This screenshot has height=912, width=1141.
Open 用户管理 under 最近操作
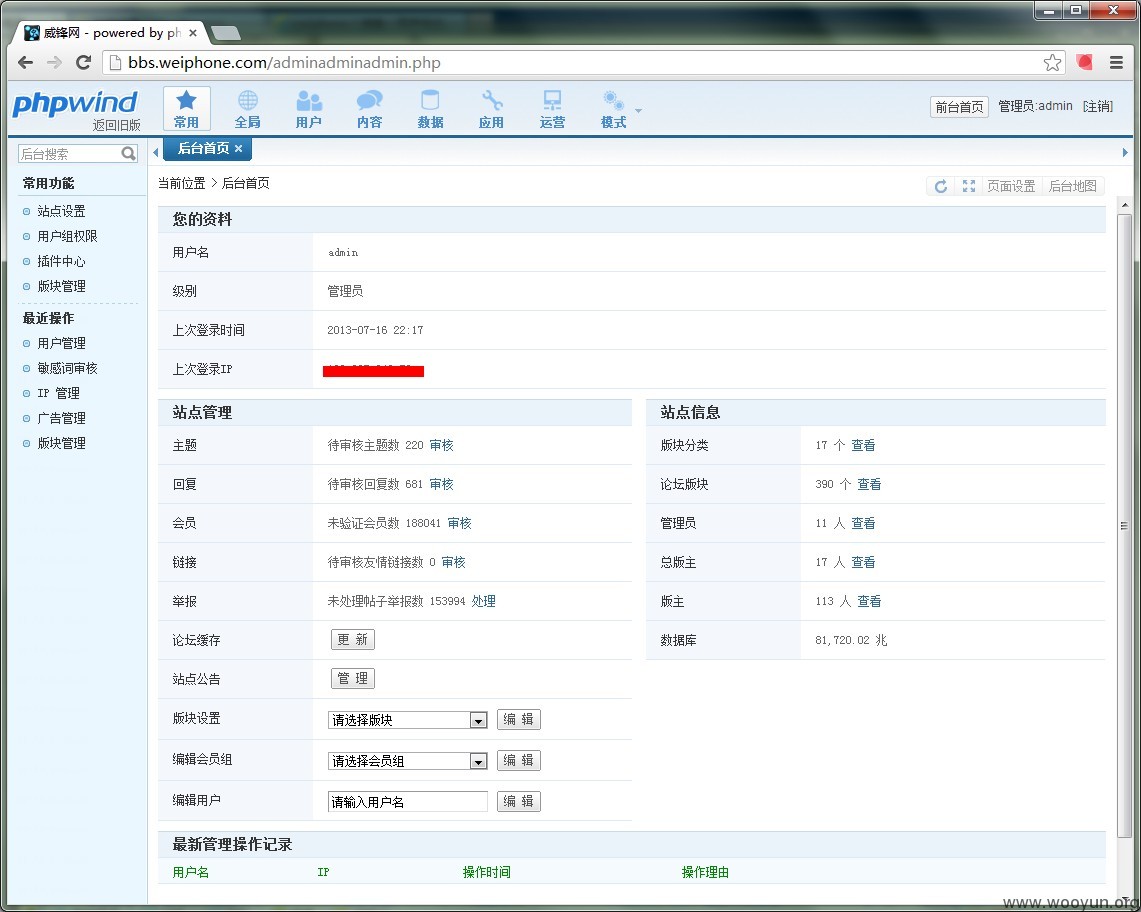click(x=61, y=343)
